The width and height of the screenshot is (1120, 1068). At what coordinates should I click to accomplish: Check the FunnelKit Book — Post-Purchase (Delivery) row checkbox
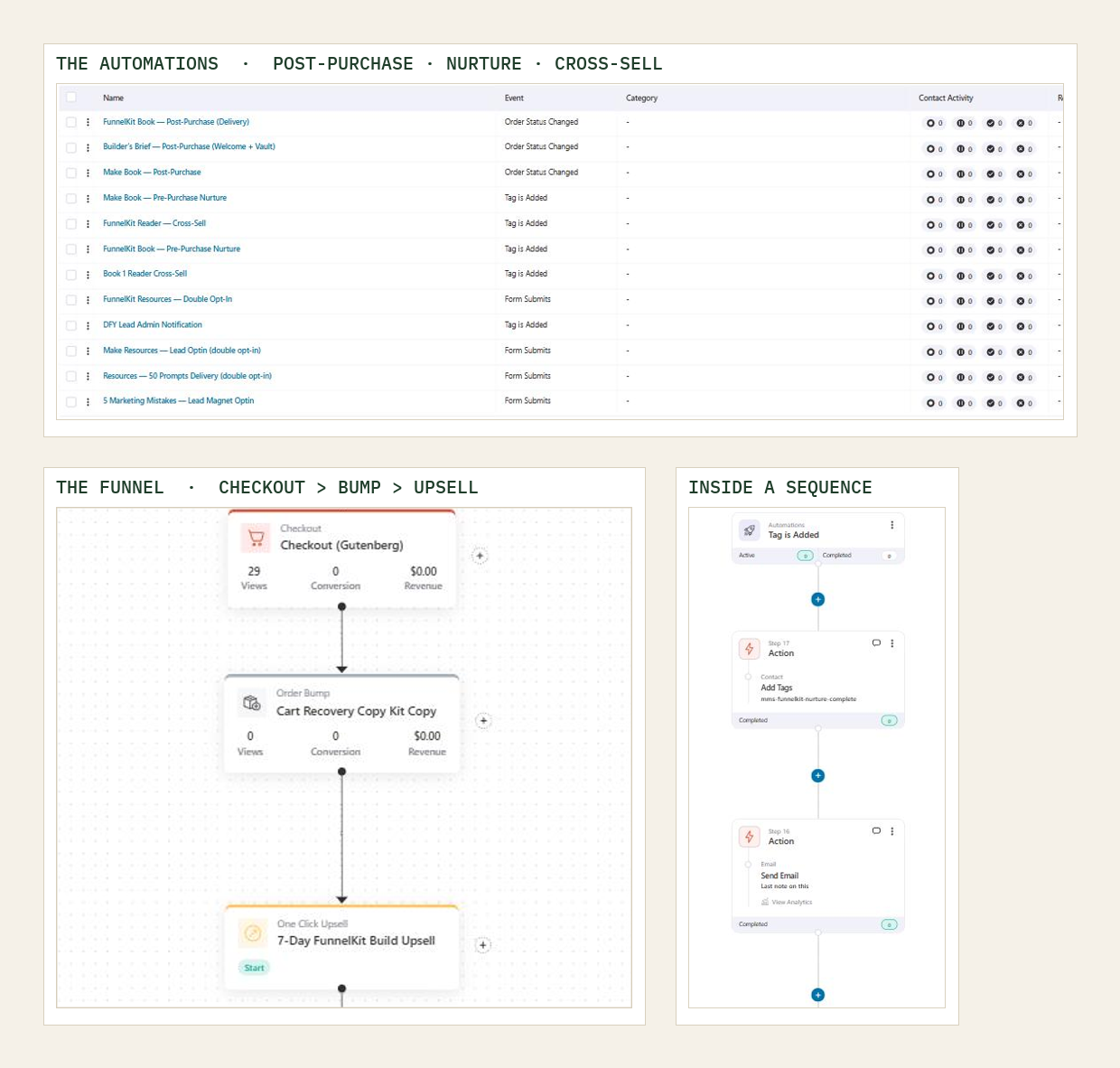[x=71, y=122]
